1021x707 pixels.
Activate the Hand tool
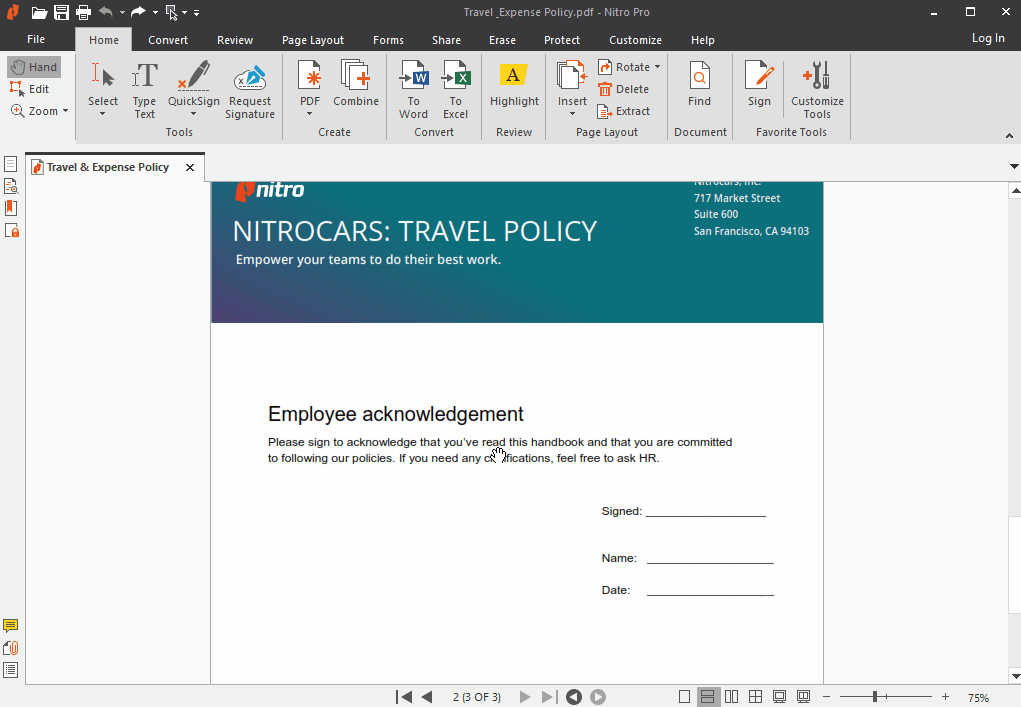[35, 67]
